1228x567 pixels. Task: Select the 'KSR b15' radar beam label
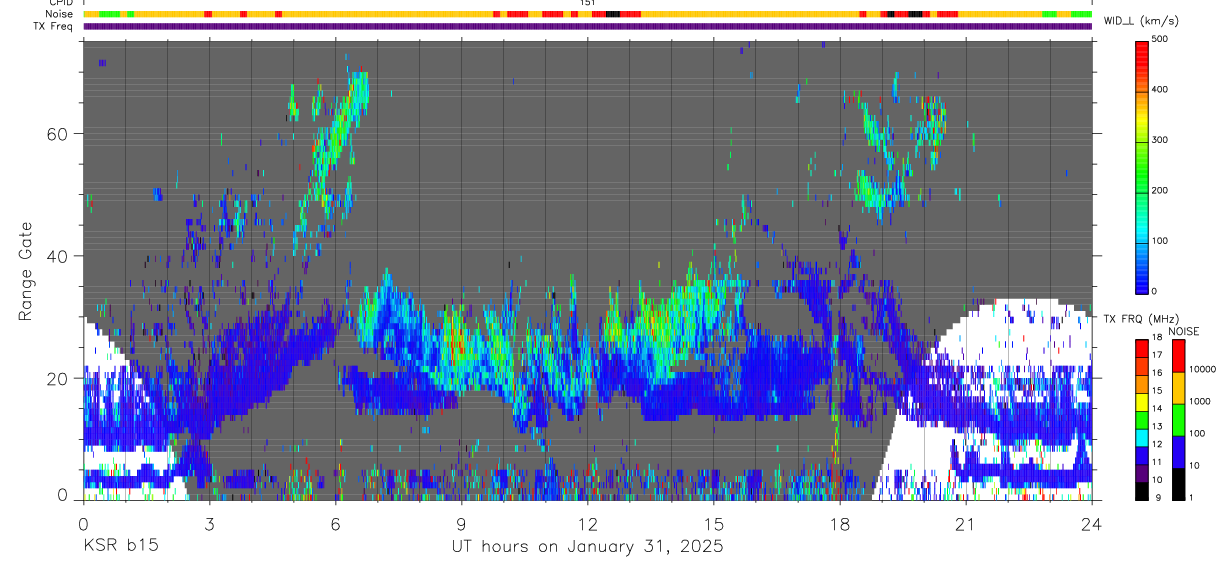pos(120,547)
